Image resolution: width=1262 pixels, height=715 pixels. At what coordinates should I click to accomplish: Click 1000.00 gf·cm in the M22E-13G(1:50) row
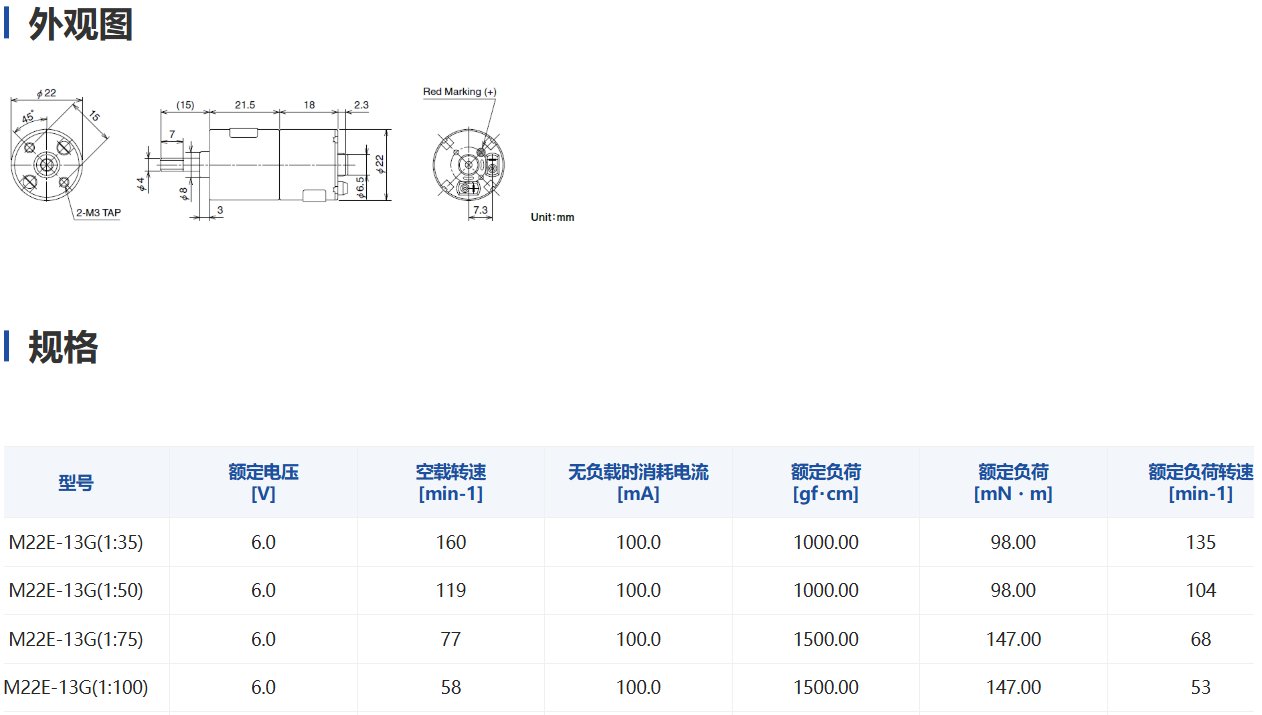pyautogui.click(x=826, y=590)
